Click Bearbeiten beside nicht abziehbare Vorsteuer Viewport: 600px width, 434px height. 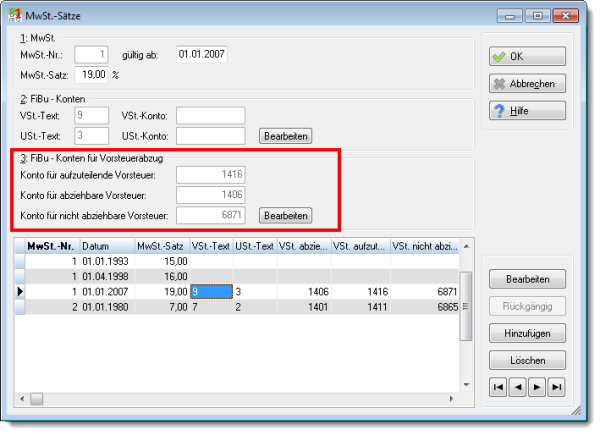tap(285, 215)
